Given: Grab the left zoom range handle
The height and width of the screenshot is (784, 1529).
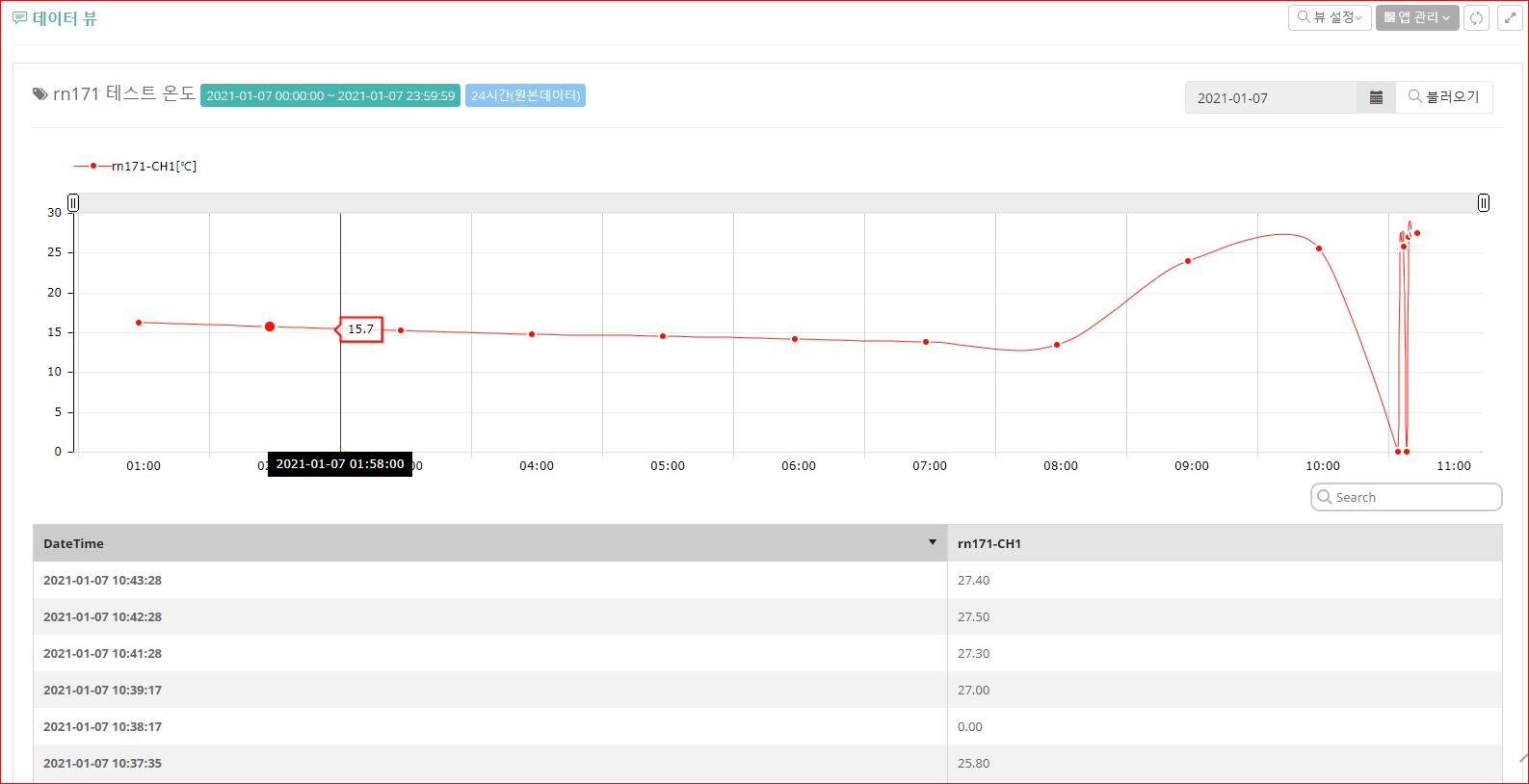Looking at the screenshot, I should [x=73, y=202].
